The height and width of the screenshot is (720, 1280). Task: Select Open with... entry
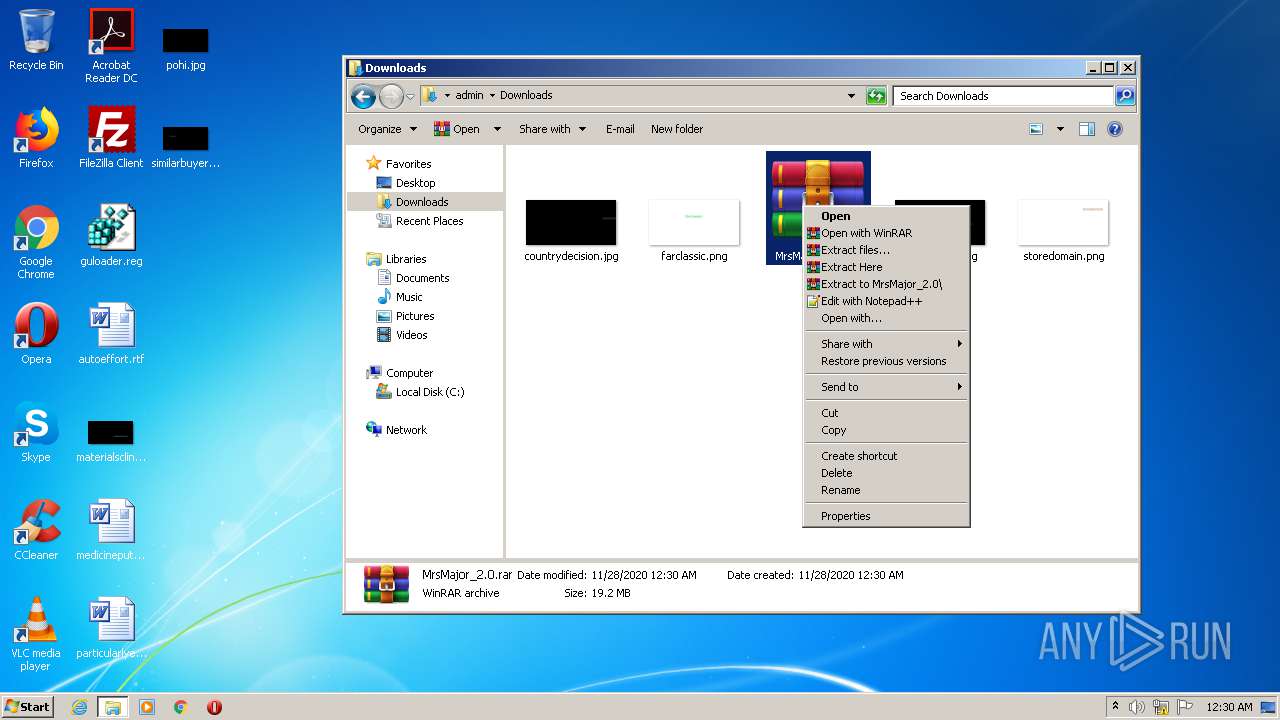[x=886, y=318]
